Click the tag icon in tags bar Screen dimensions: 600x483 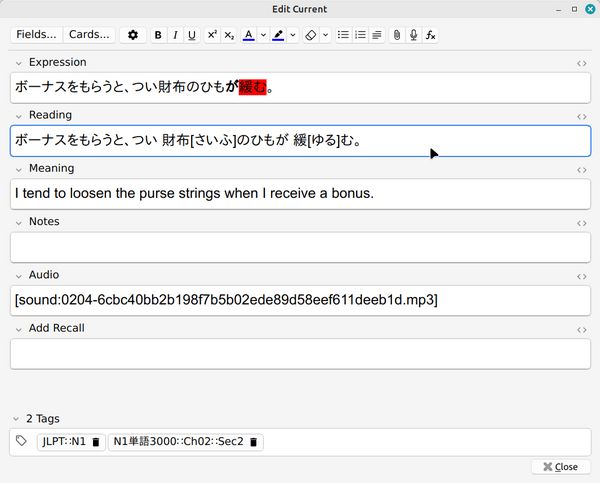21,441
